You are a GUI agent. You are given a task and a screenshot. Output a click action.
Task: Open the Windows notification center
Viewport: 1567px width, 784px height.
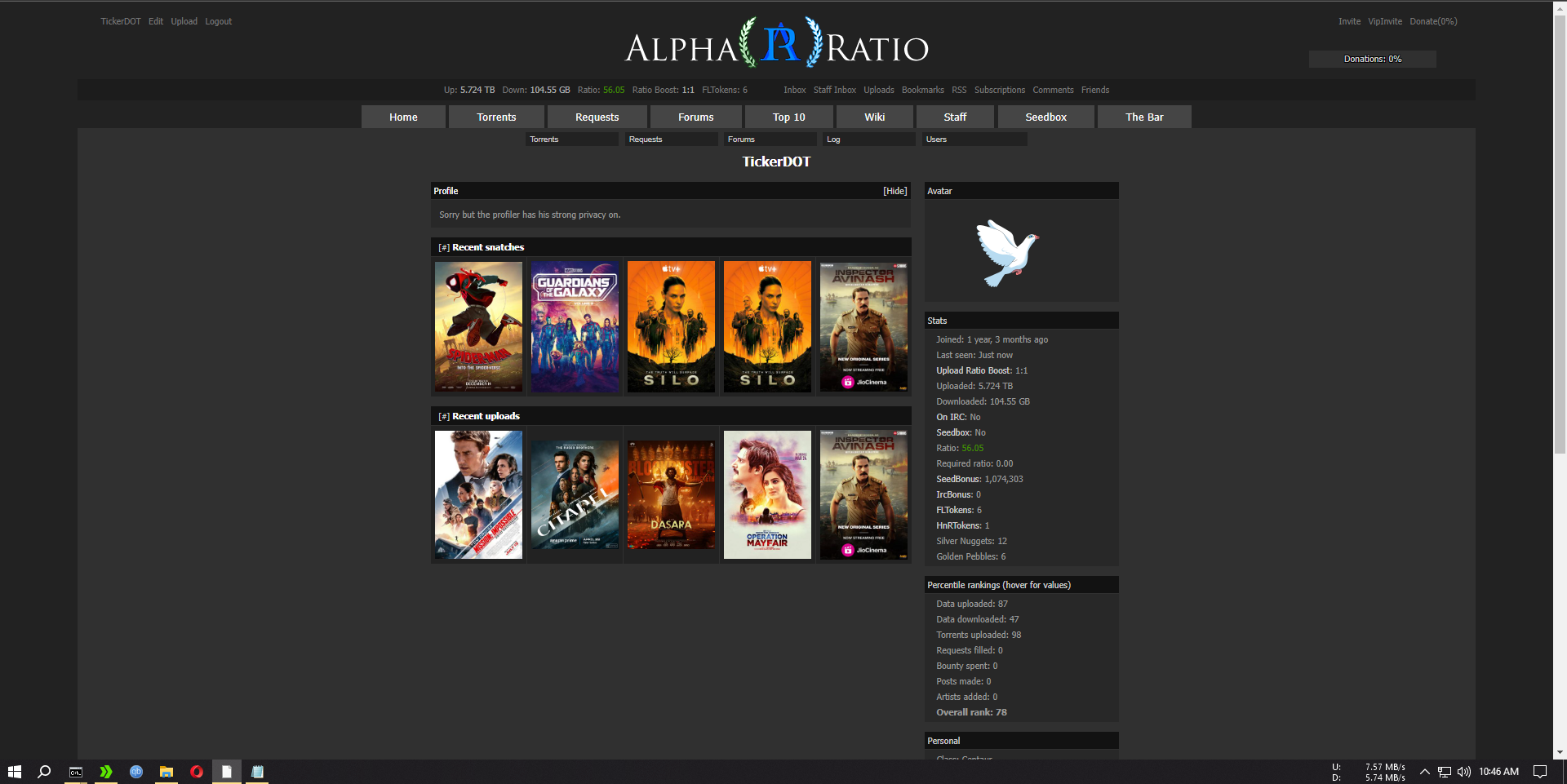(1540, 772)
